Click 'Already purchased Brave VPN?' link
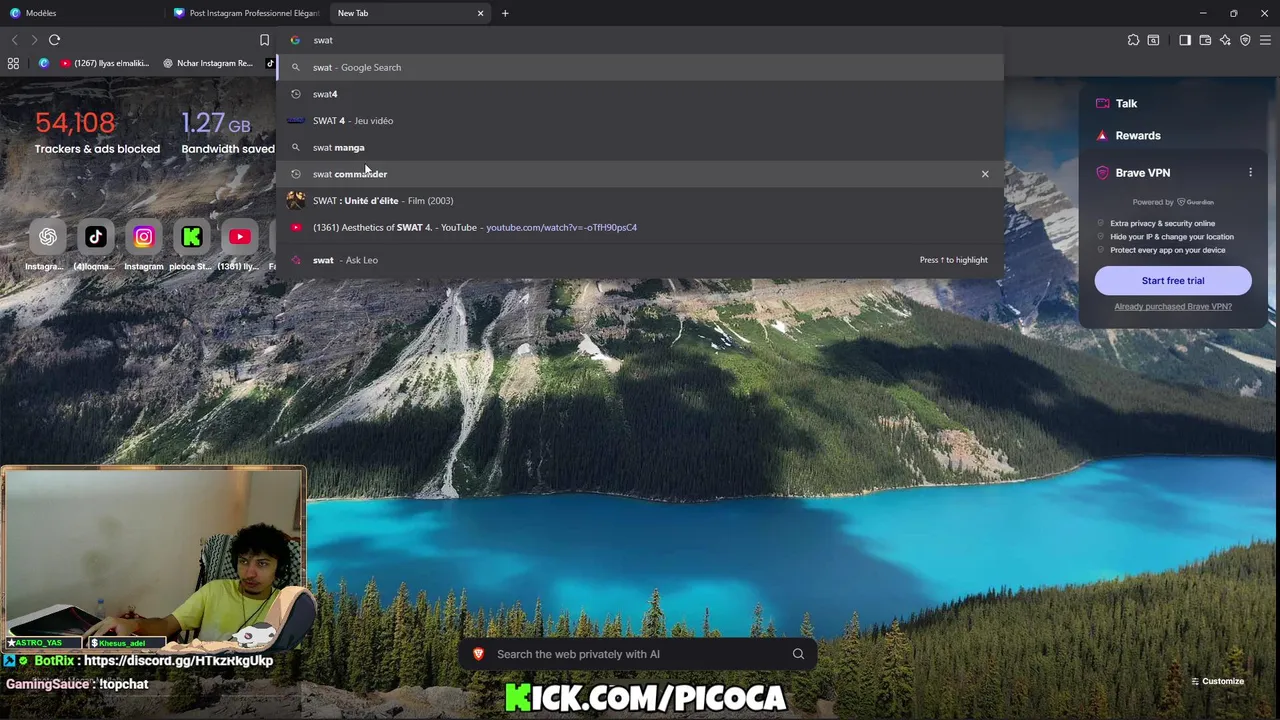 coord(1173,306)
